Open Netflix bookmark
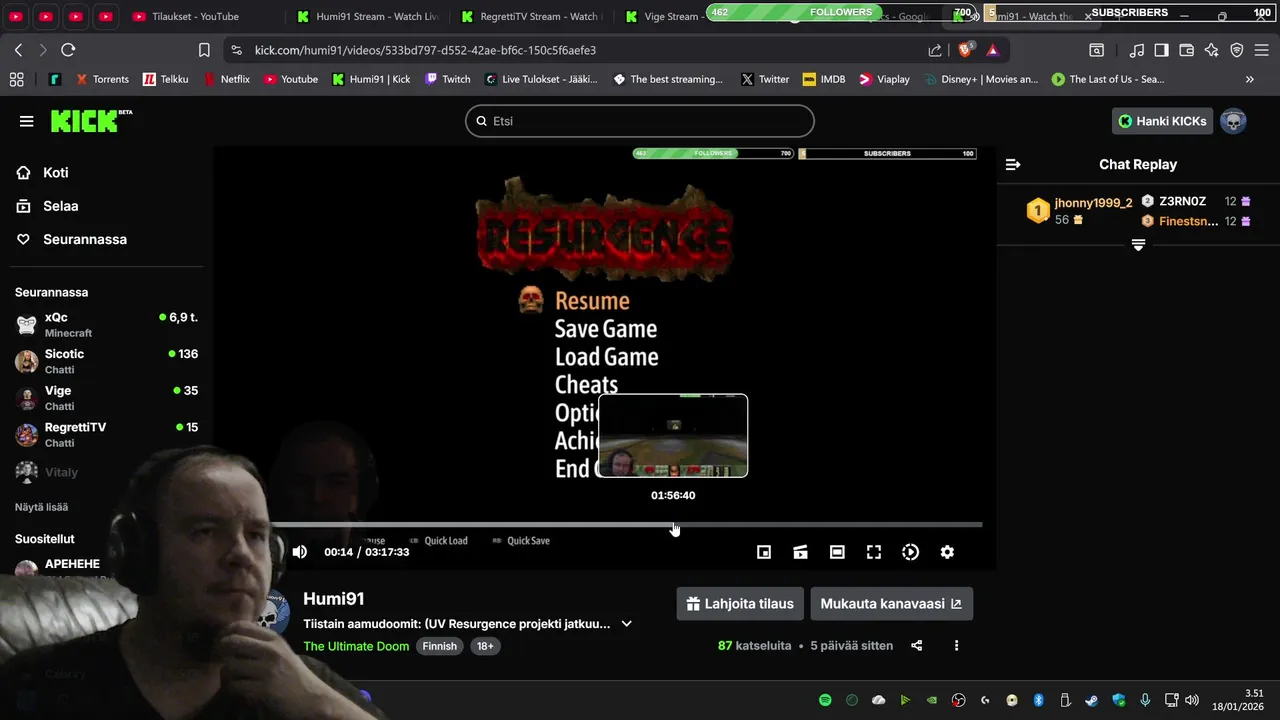1280x720 pixels. 226,79
